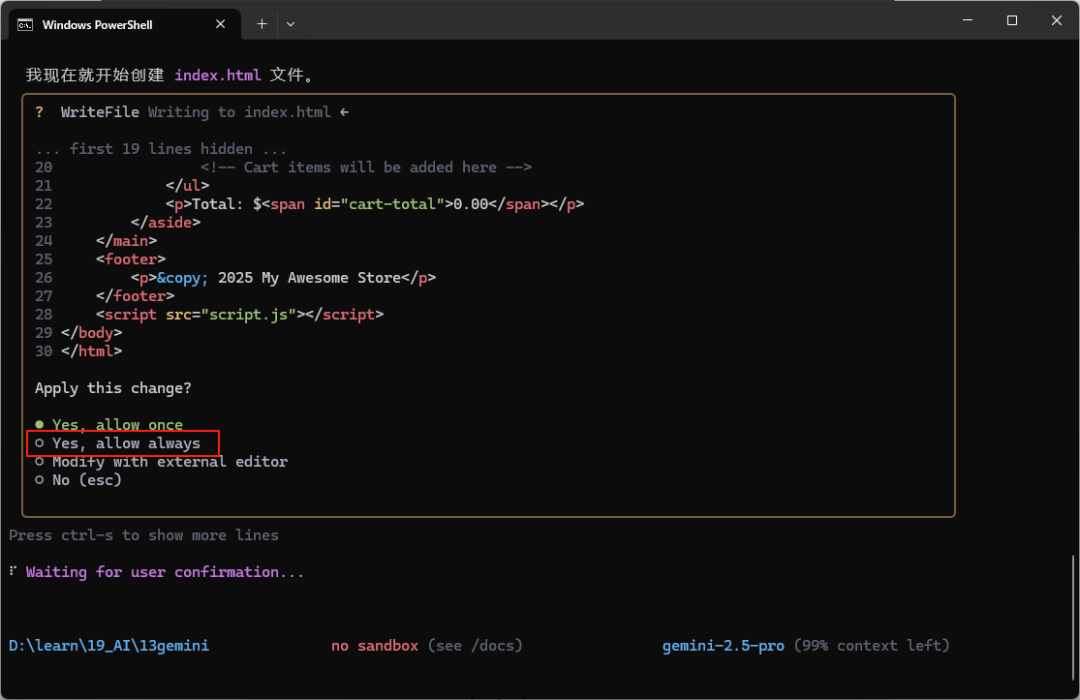Click the closing body tag on line 29

(x=92, y=333)
